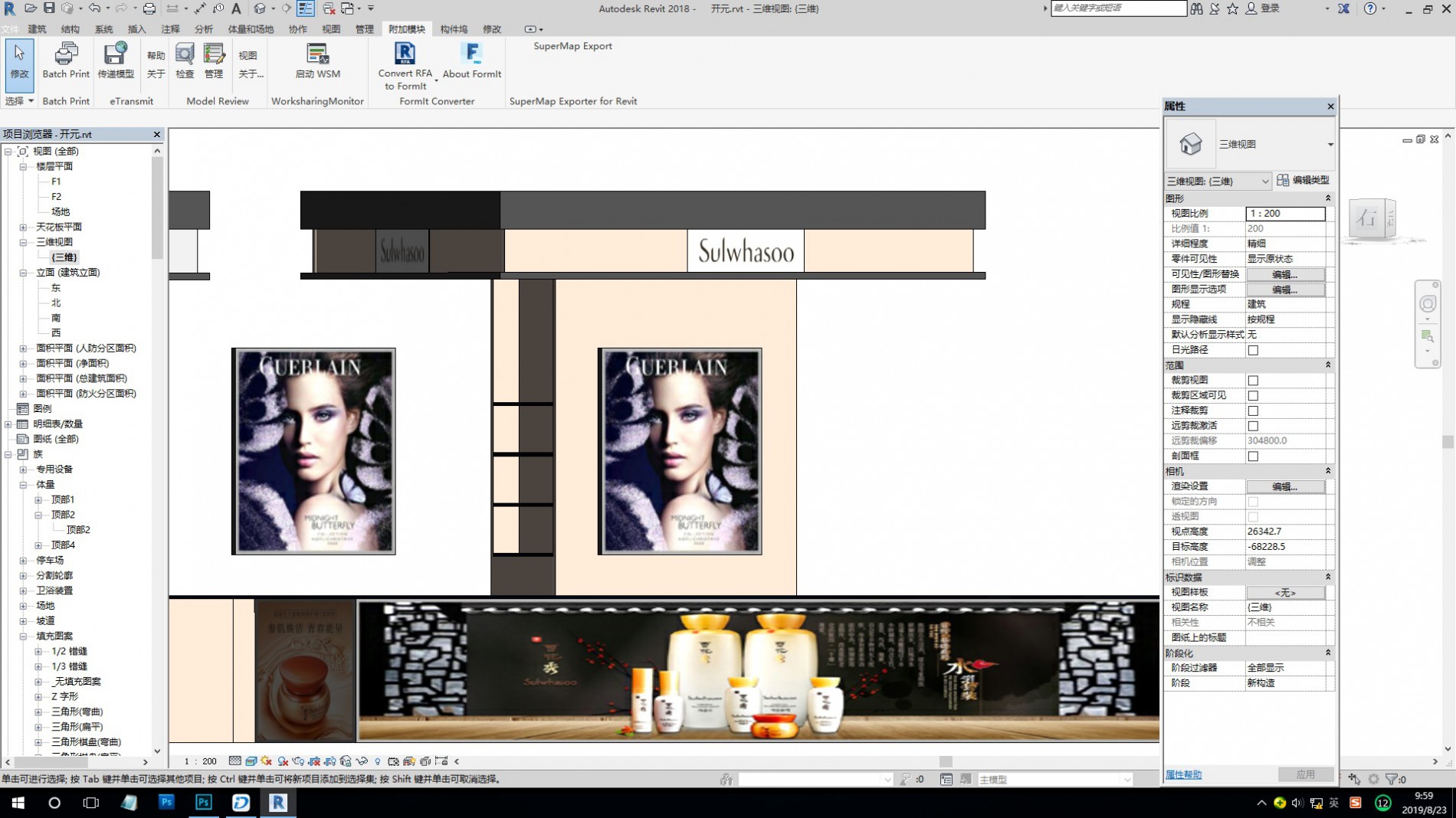Save the project with the floppy icon
The width and height of the screenshot is (1456, 818).
tap(49, 8)
